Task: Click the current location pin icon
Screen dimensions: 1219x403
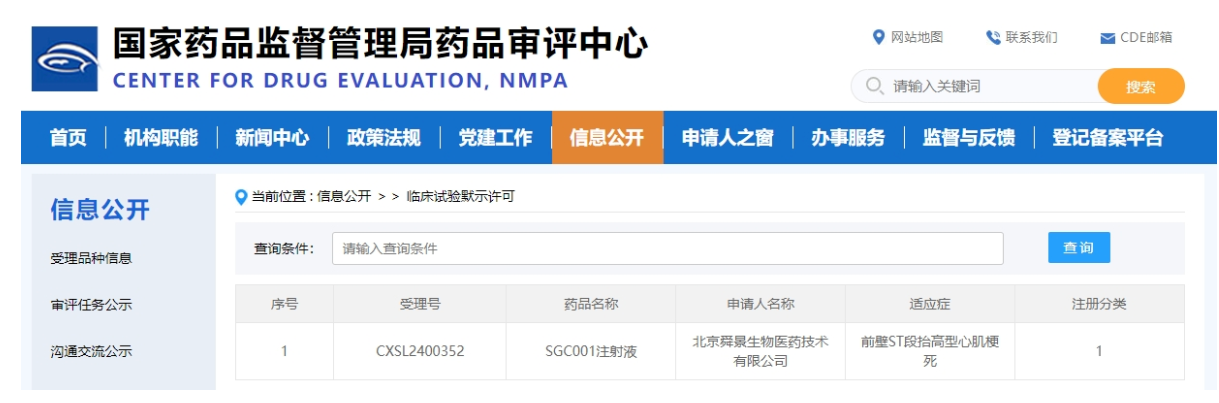Action: coord(240,197)
